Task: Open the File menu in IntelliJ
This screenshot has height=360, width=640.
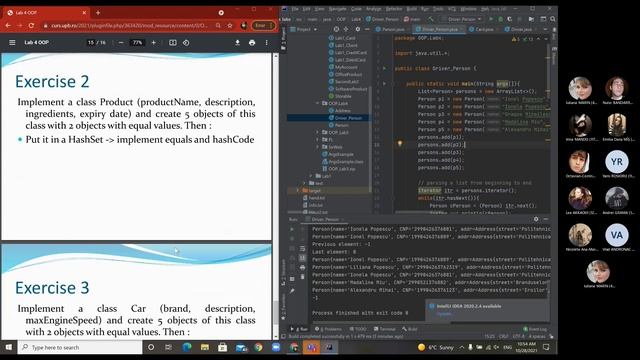Action: [295, 9]
